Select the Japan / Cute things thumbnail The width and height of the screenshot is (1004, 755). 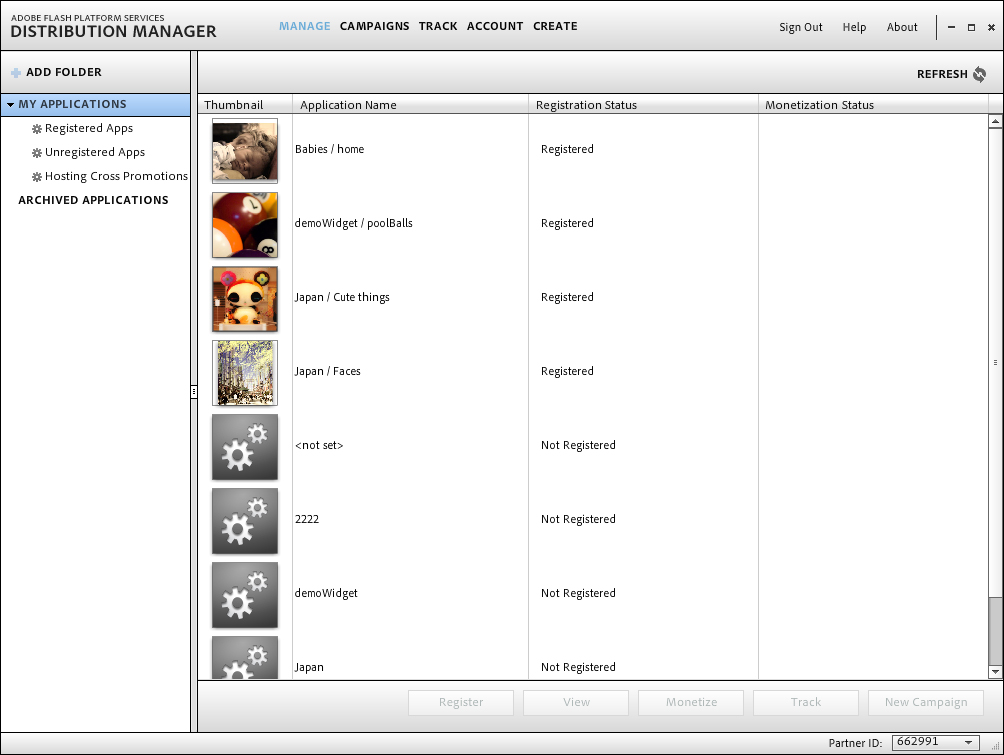coord(245,299)
